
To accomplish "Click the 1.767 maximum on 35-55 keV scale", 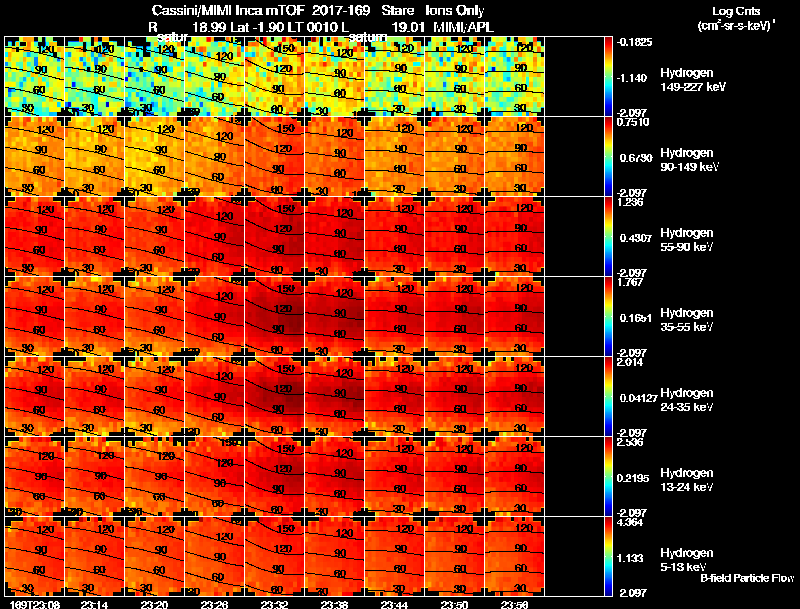I will (x=630, y=282).
